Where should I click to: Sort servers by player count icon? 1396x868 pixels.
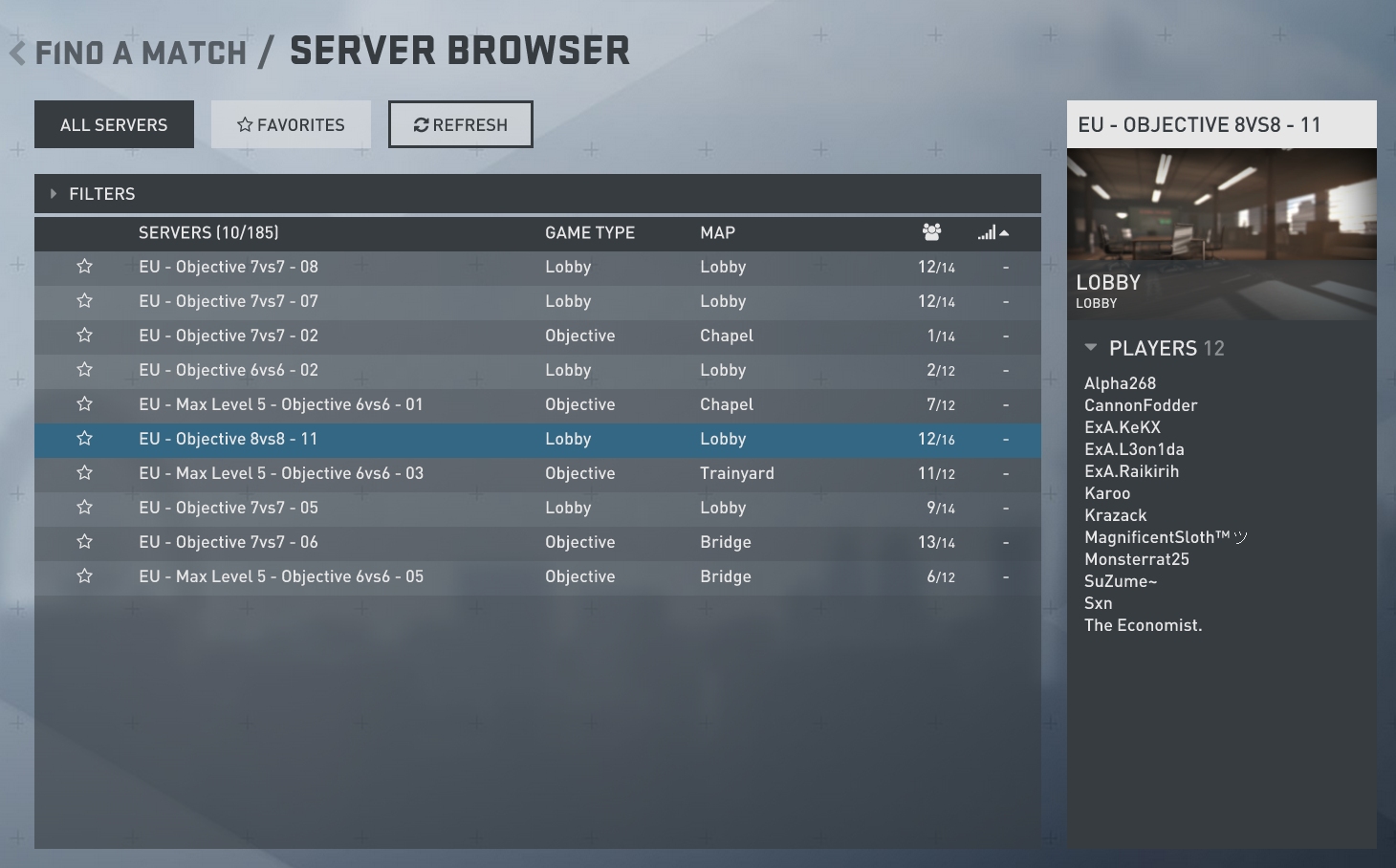pyautogui.click(x=931, y=232)
